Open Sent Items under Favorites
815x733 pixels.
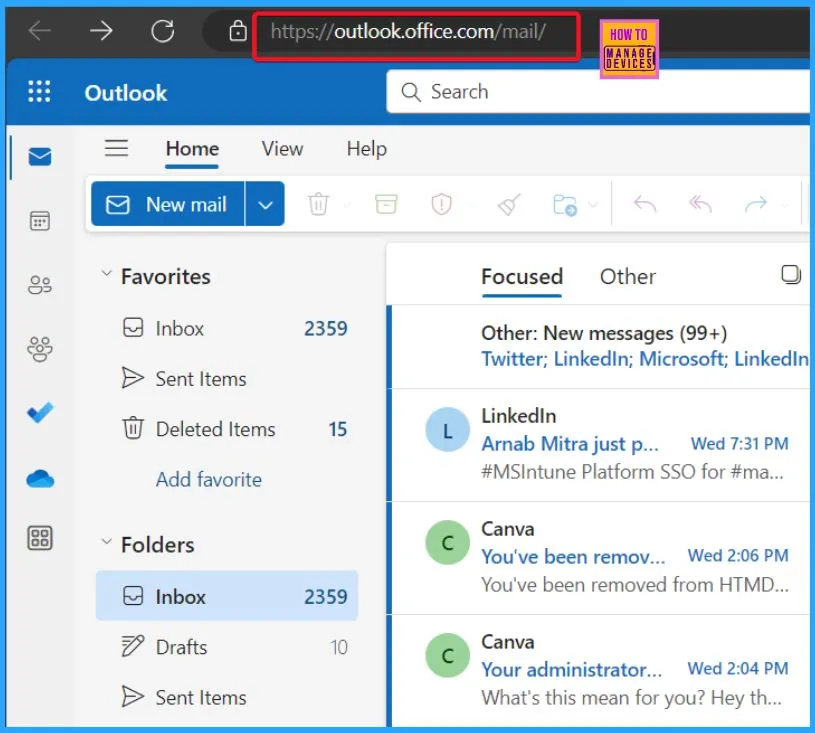pyautogui.click(x=227, y=379)
